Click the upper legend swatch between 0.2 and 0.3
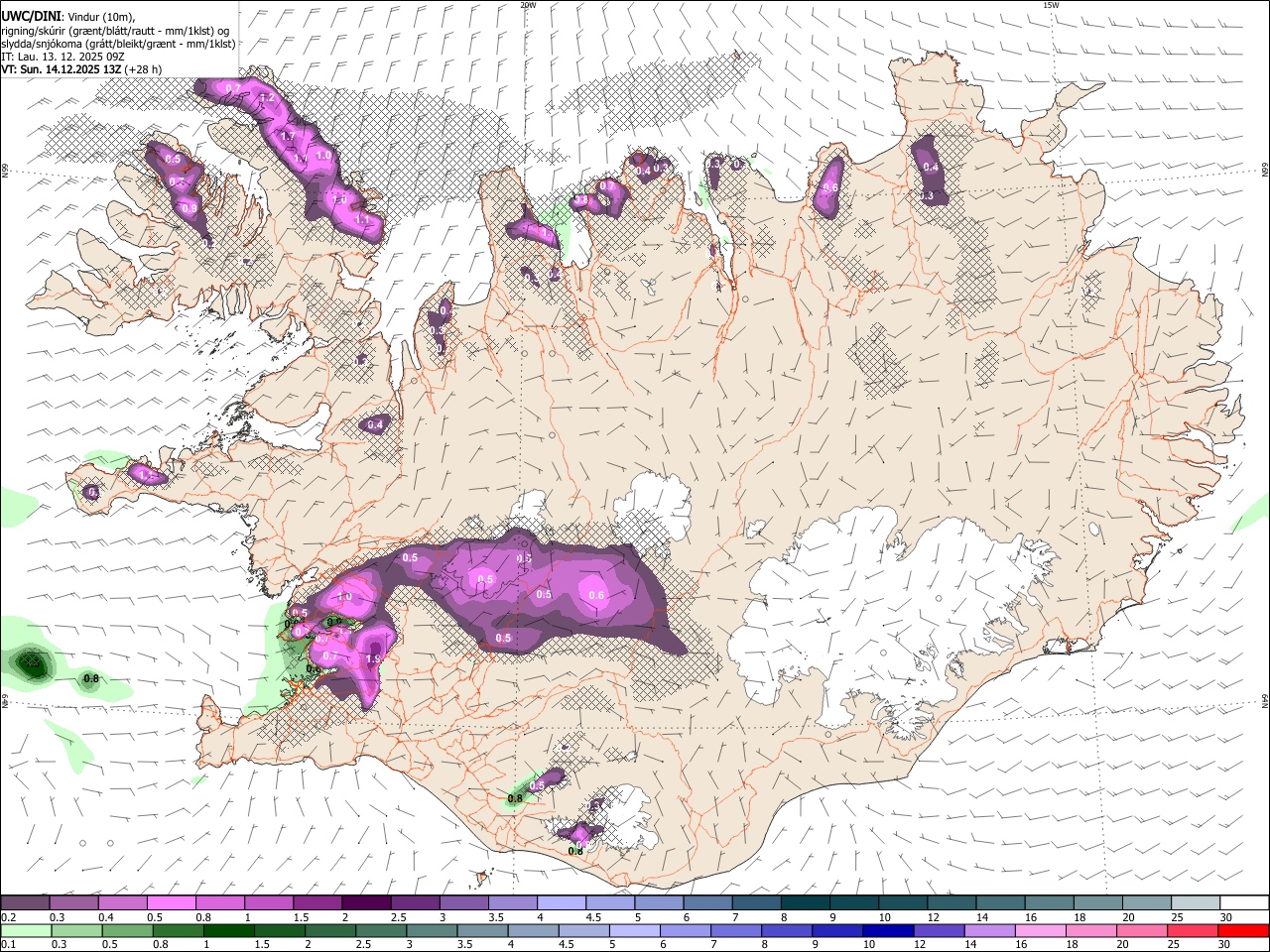 [x=25, y=902]
